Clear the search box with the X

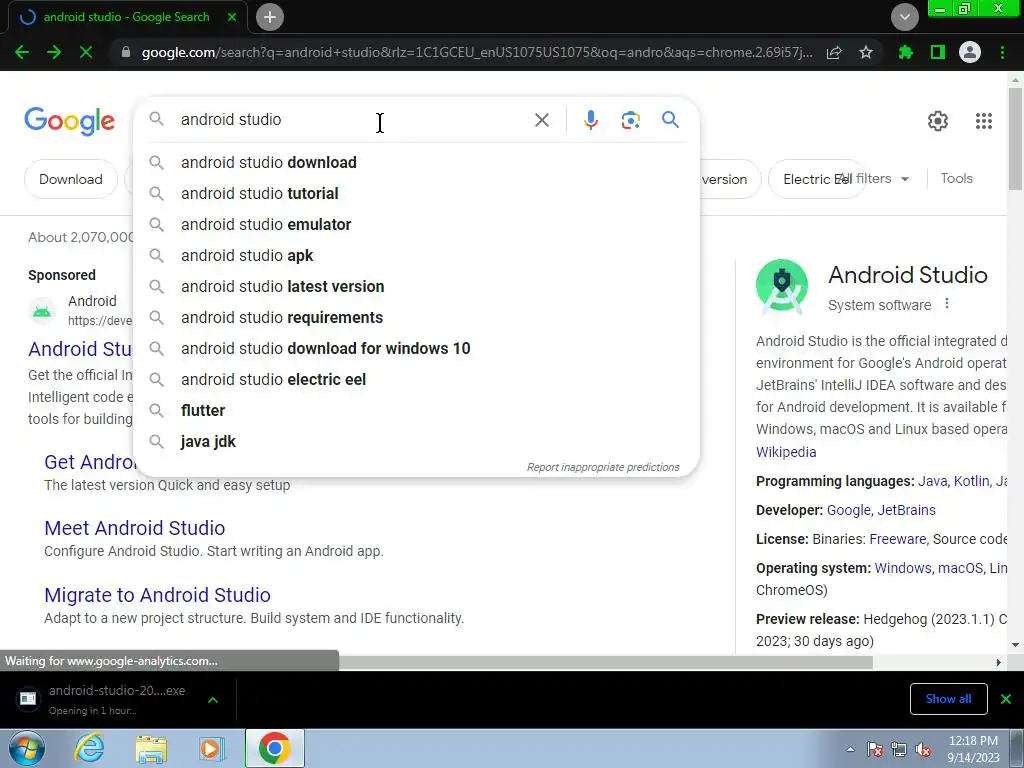[x=541, y=120]
